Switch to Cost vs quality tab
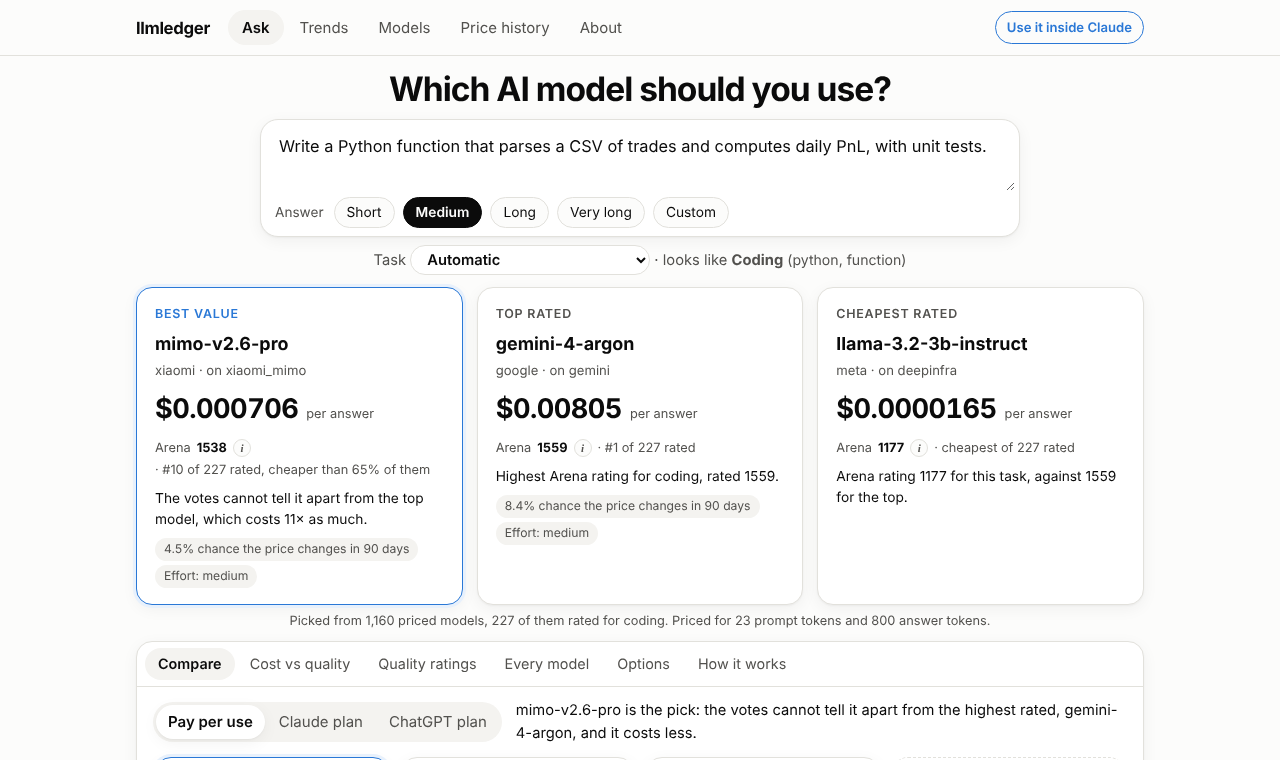Screen dimensions: 1280x760 (300, 664)
